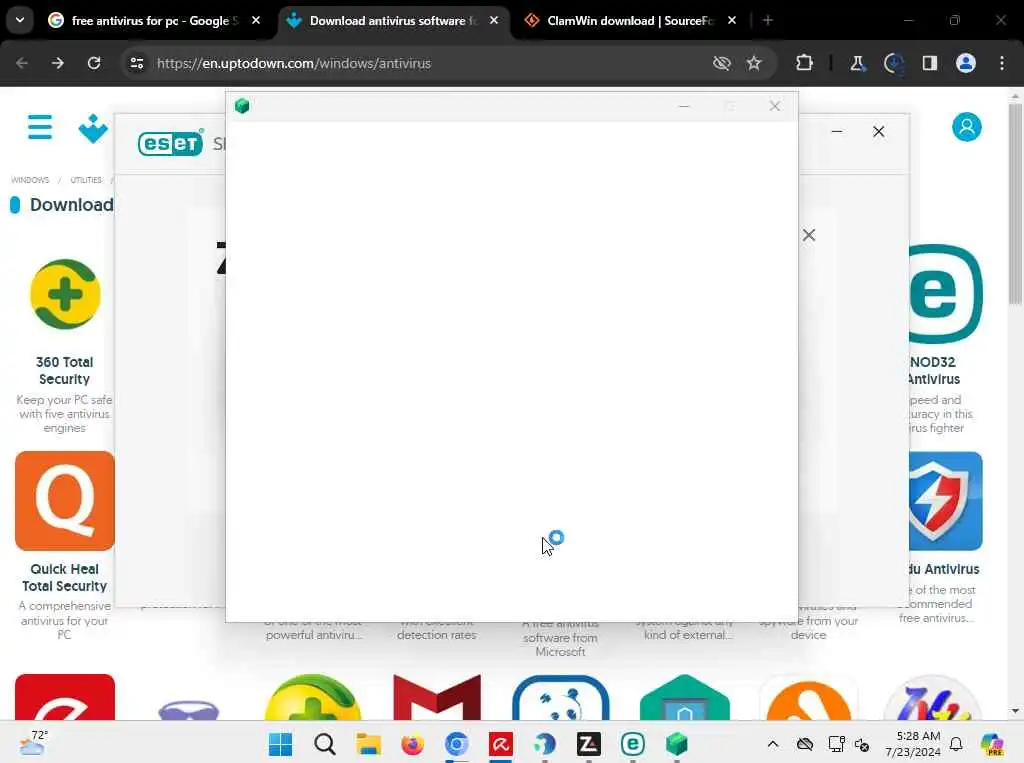This screenshot has height=763, width=1024.
Task: Close the Google search tab
Action: 256,20
